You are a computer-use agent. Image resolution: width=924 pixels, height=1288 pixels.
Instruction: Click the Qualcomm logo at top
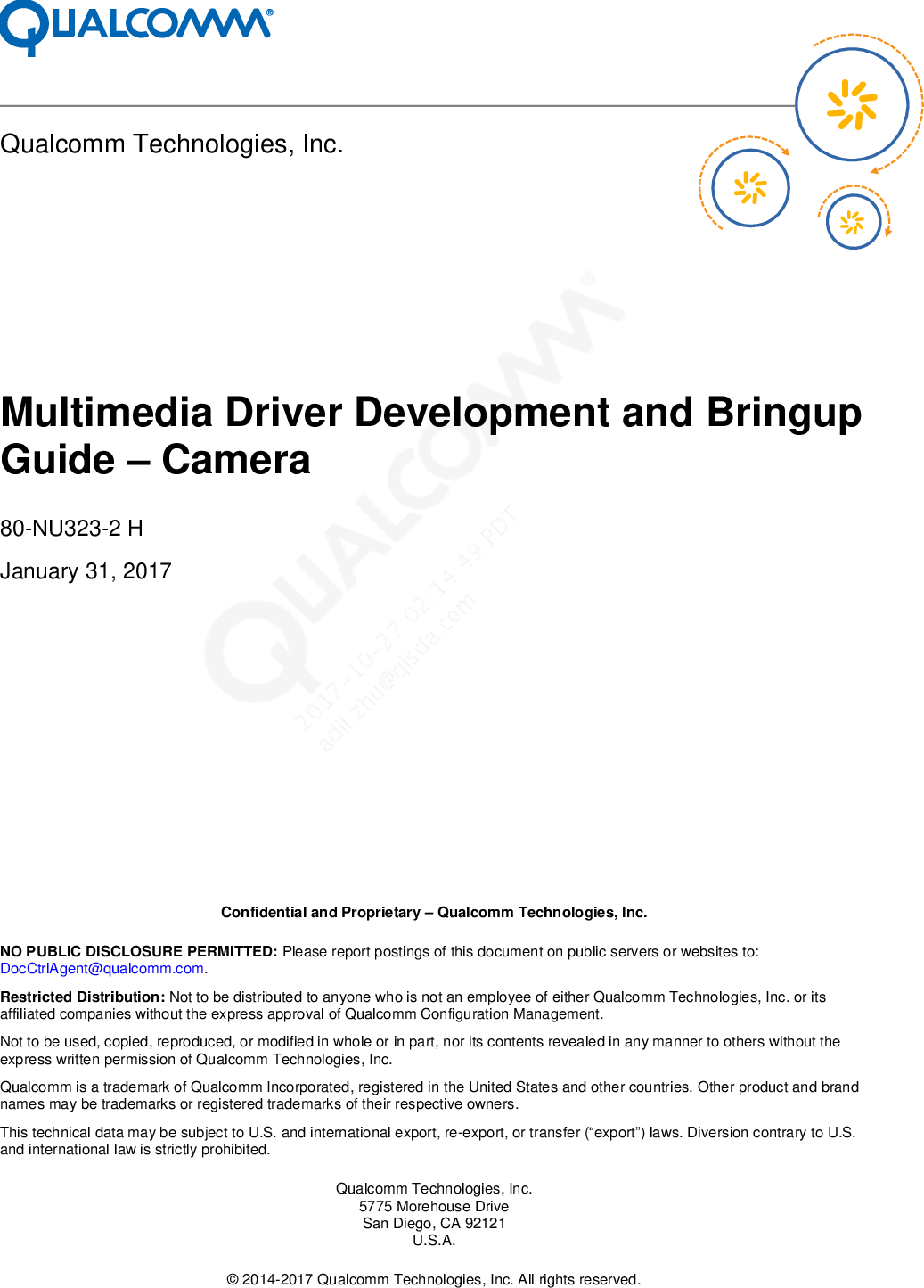click(x=136, y=28)
